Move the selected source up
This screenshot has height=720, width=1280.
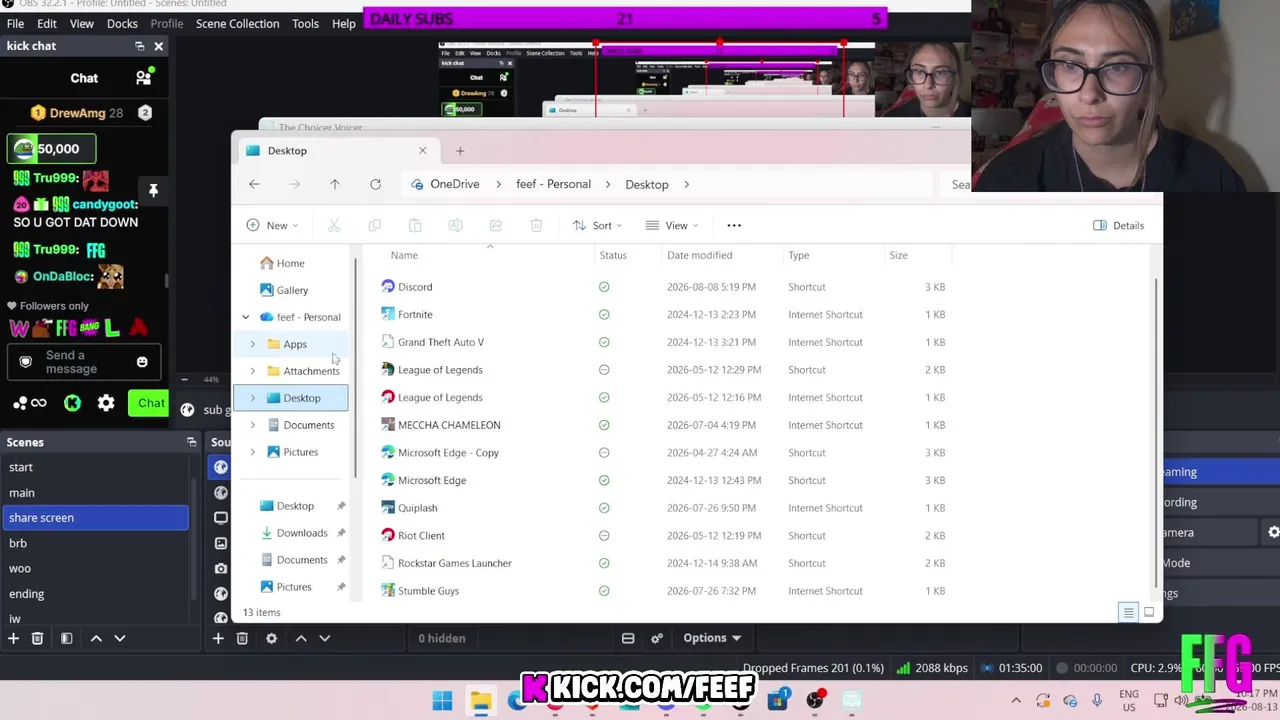(300, 638)
